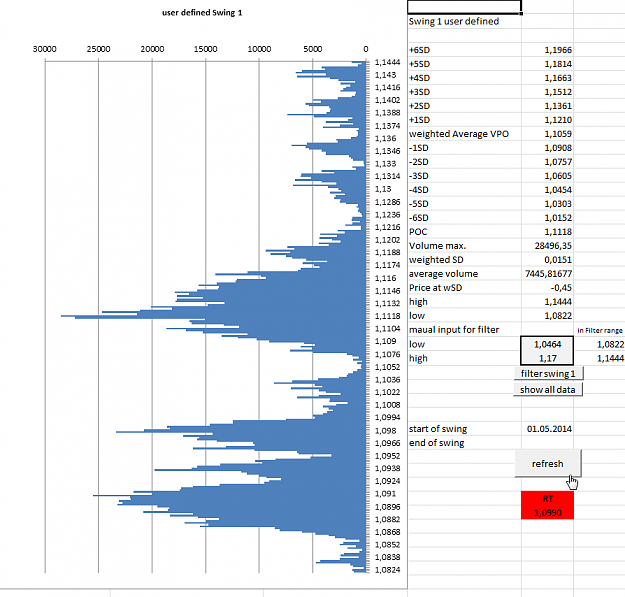
Task: Select the end of swing label
Action: [436, 443]
